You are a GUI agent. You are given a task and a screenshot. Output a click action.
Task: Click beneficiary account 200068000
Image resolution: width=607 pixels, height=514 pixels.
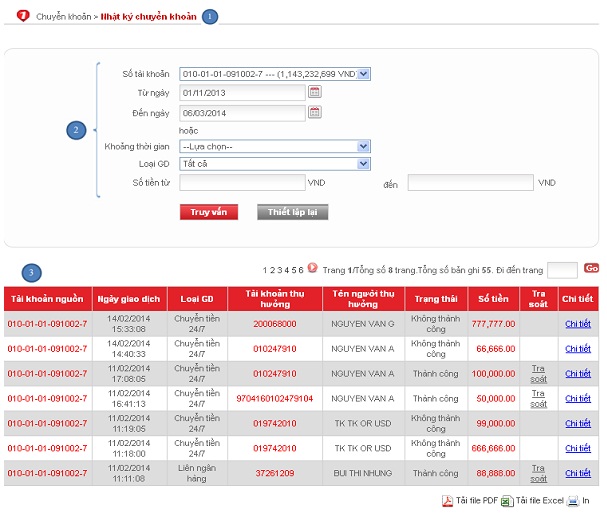275,324
